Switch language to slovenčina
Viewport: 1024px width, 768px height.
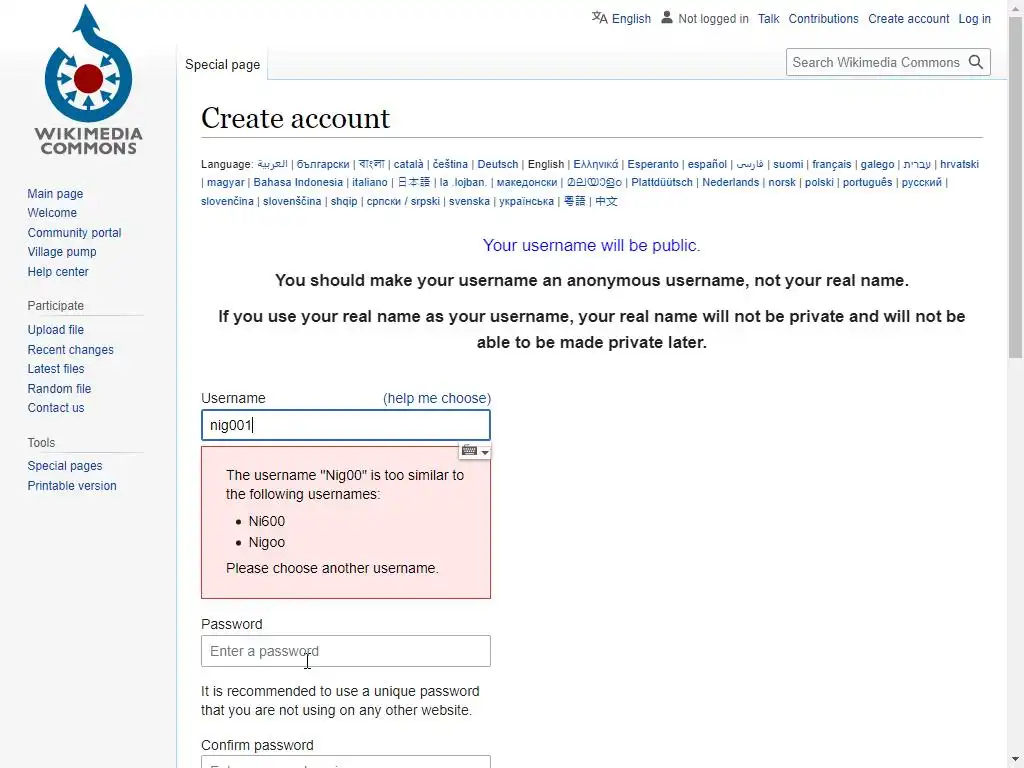[x=227, y=201]
